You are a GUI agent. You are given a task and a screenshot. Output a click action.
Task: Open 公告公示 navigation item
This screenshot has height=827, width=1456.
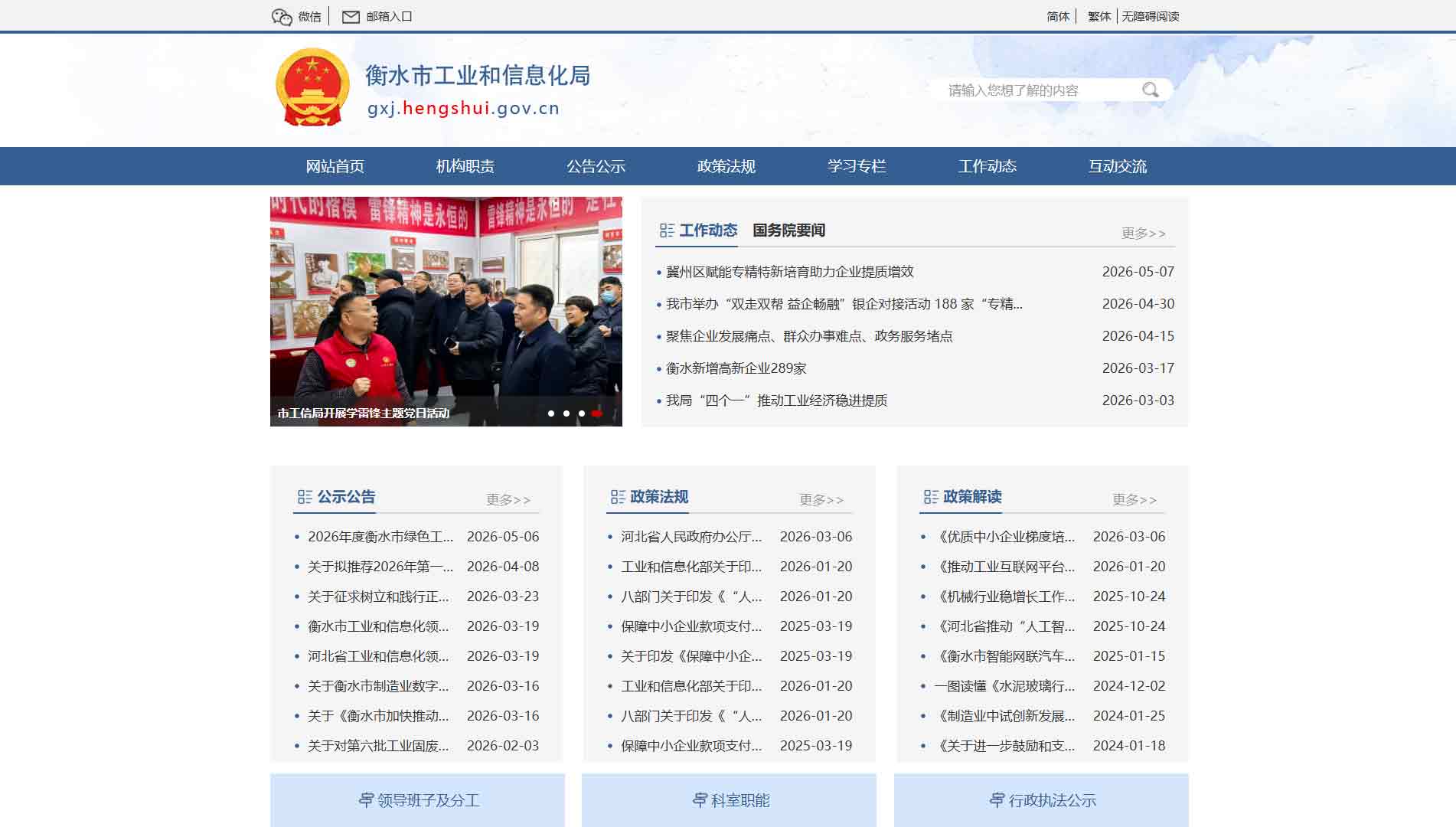596,166
